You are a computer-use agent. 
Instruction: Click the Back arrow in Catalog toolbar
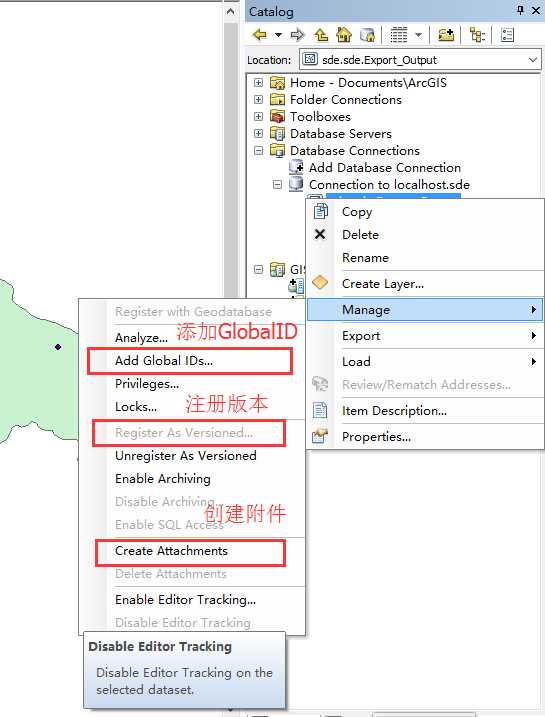(x=260, y=35)
